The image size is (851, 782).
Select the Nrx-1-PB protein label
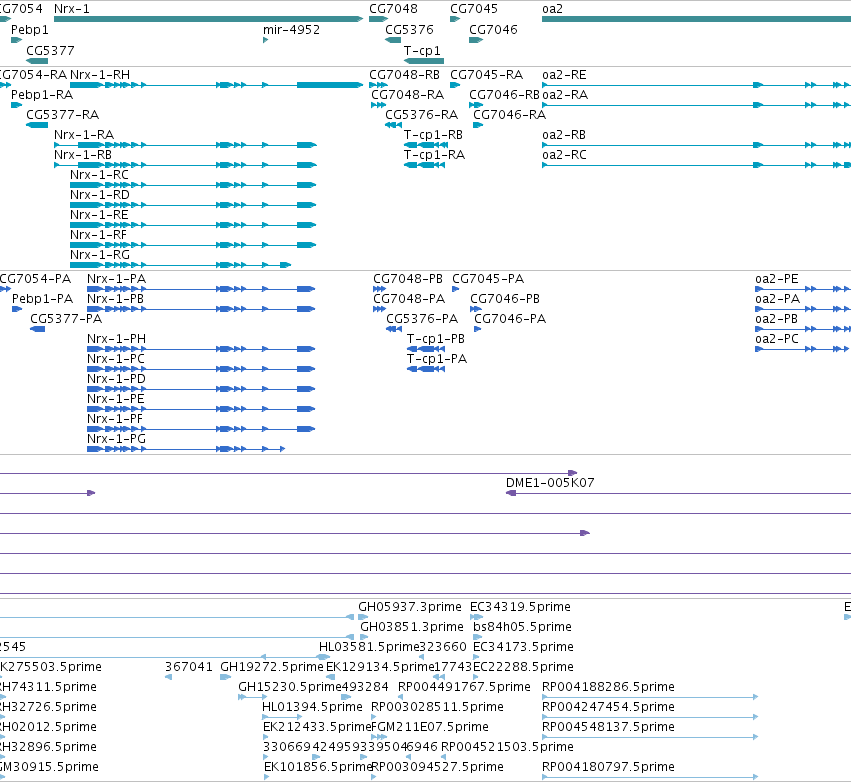pyautogui.click(x=115, y=299)
